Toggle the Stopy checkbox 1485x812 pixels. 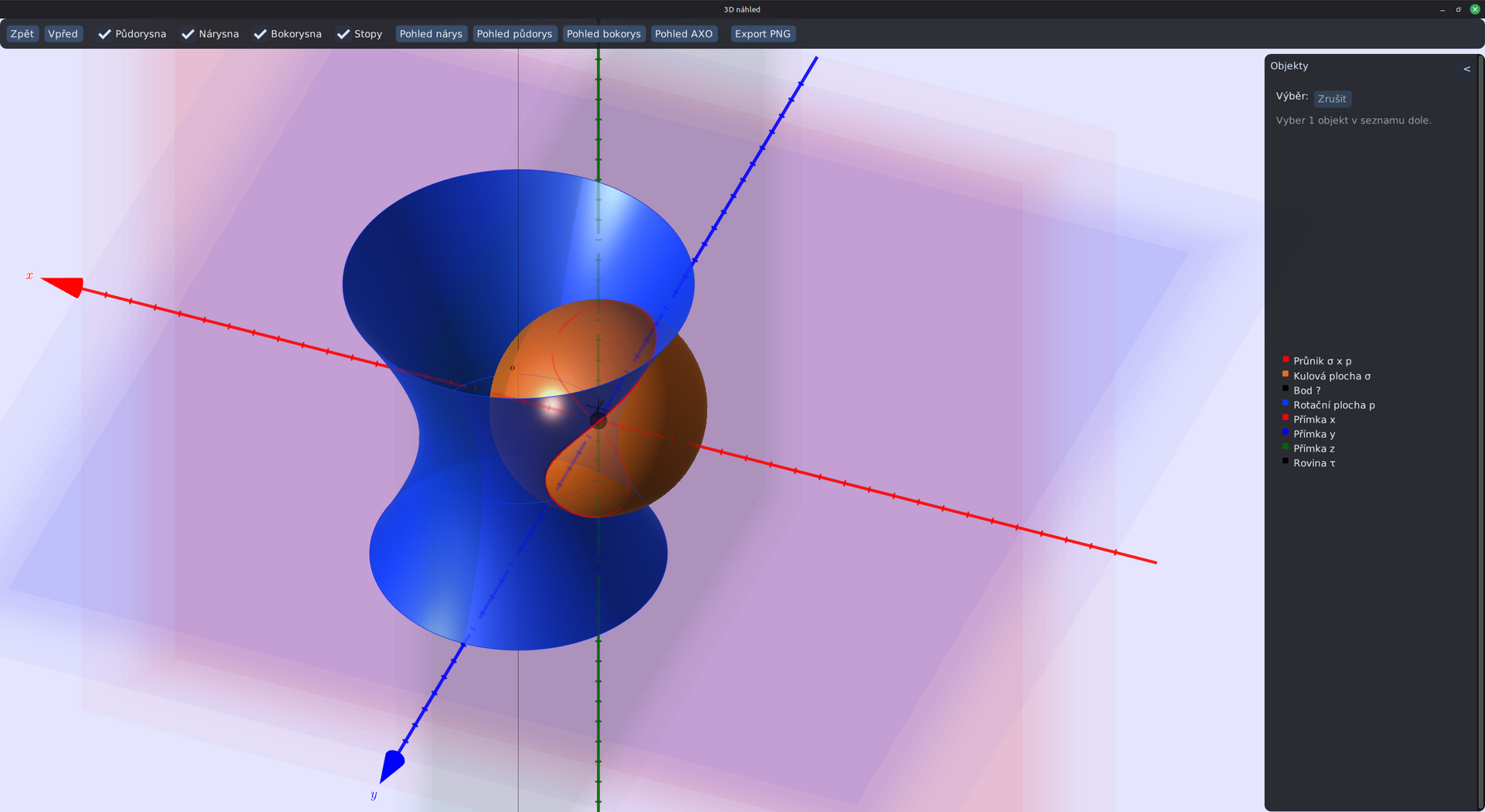(360, 34)
